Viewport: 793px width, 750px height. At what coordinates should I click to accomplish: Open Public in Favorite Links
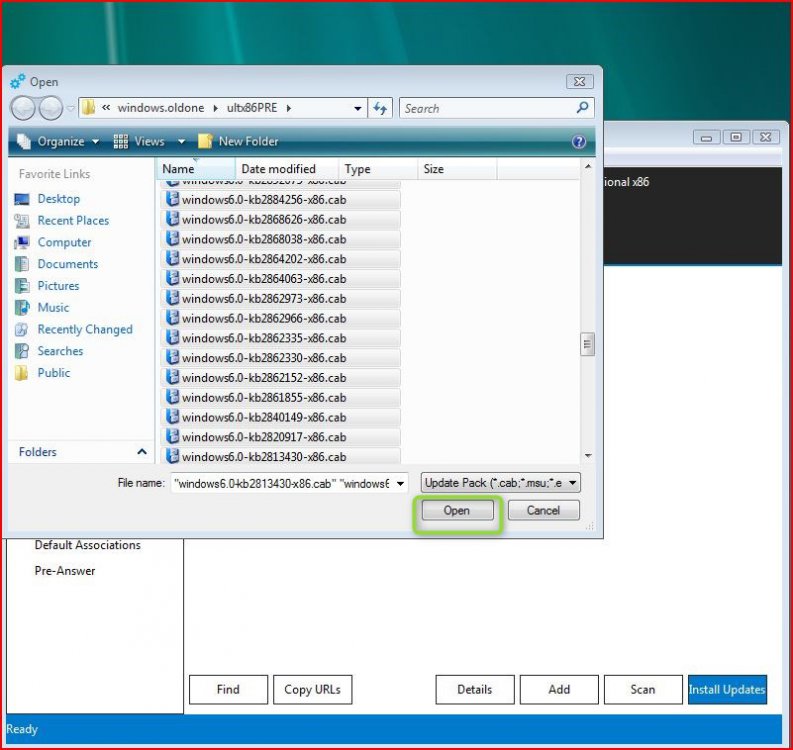click(54, 373)
